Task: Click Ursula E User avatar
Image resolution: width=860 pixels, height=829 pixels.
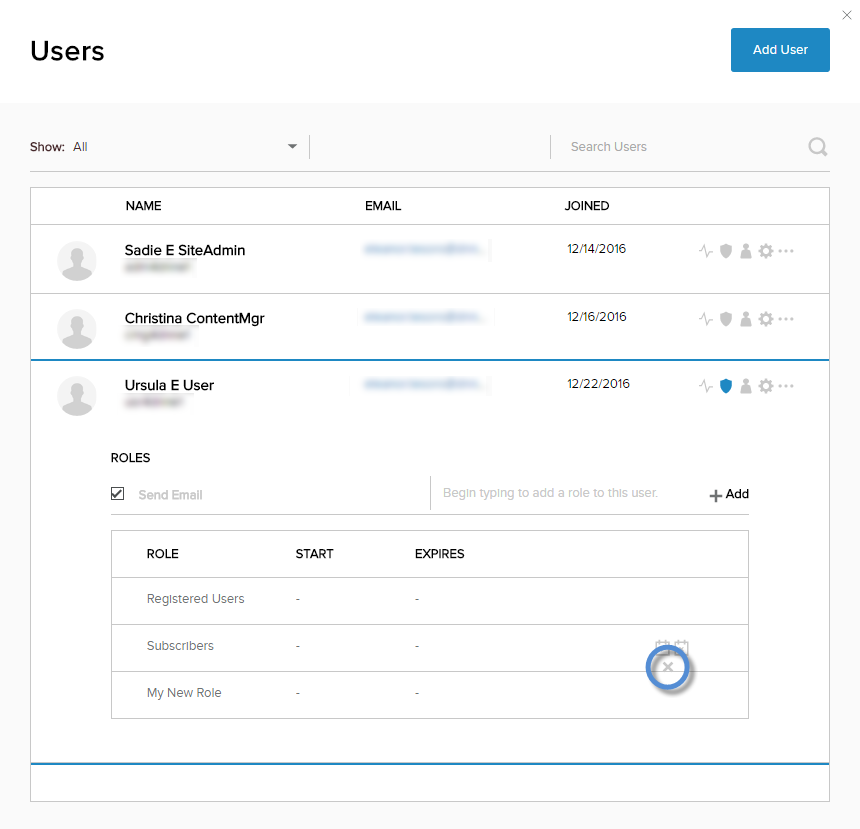Action: click(x=77, y=396)
